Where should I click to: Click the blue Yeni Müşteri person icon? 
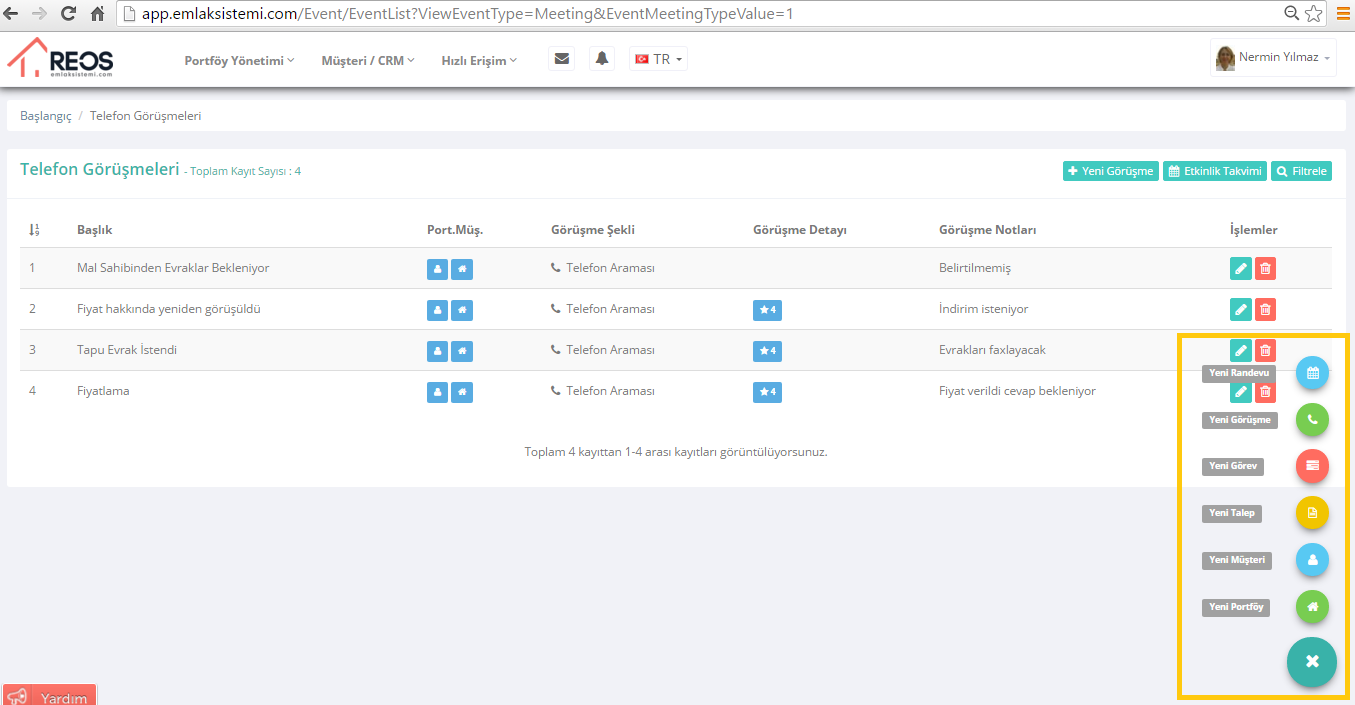coord(1312,560)
